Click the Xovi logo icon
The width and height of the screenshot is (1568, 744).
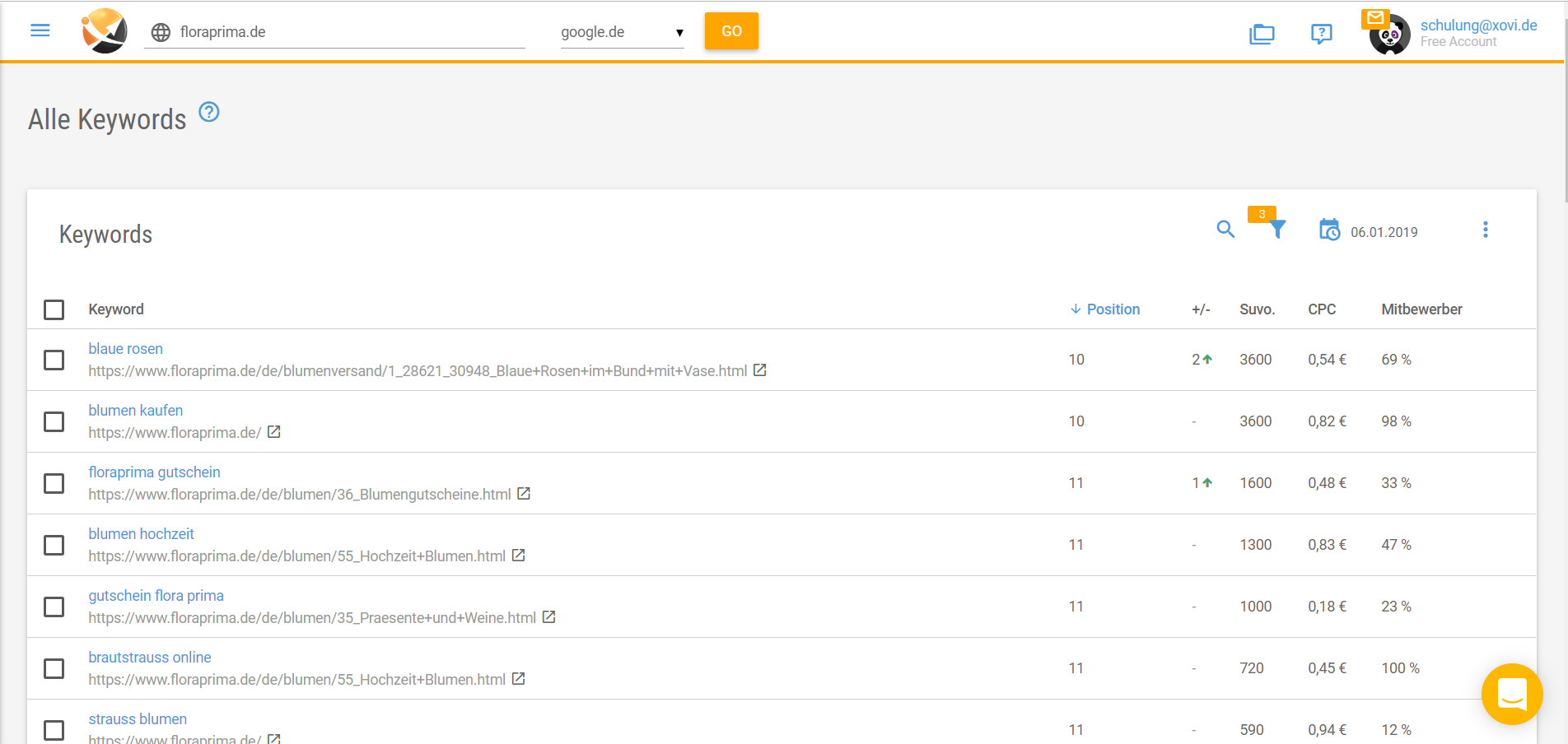105,31
